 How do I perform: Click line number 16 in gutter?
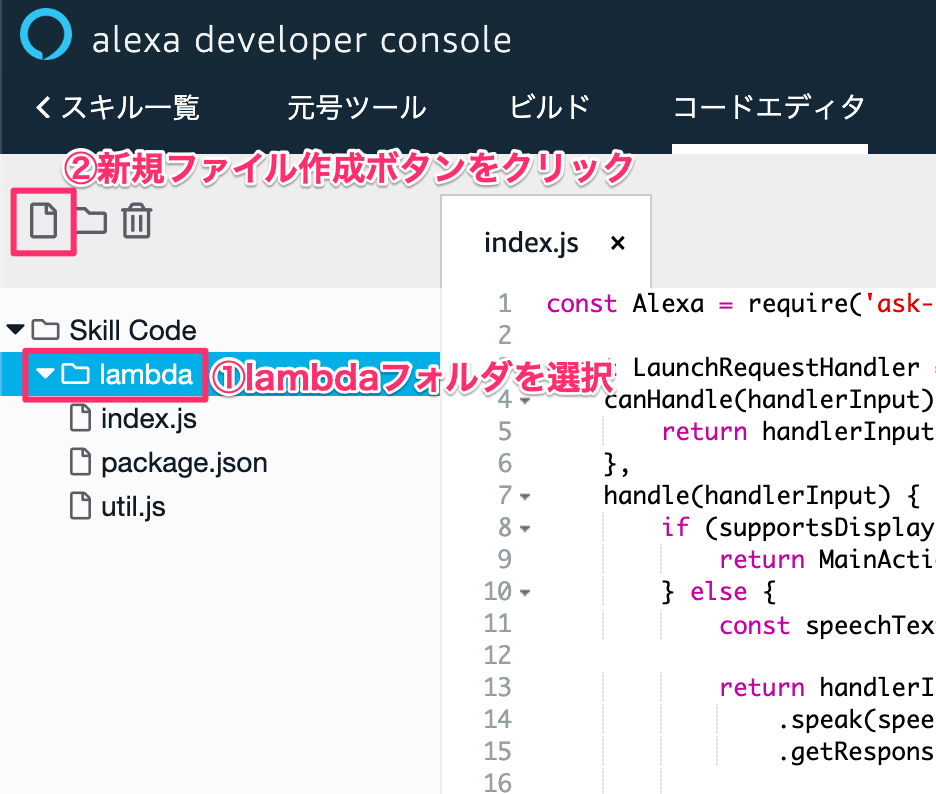point(498,783)
